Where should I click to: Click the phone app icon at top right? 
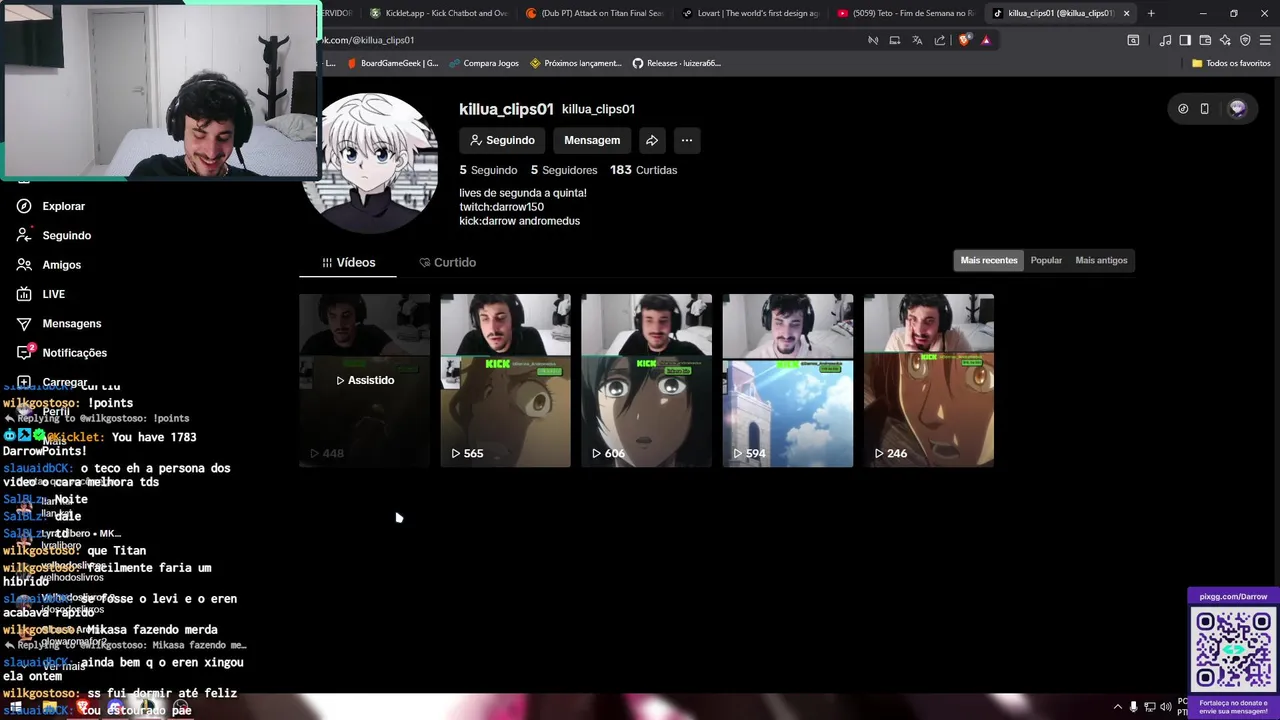click(x=1204, y=109)
